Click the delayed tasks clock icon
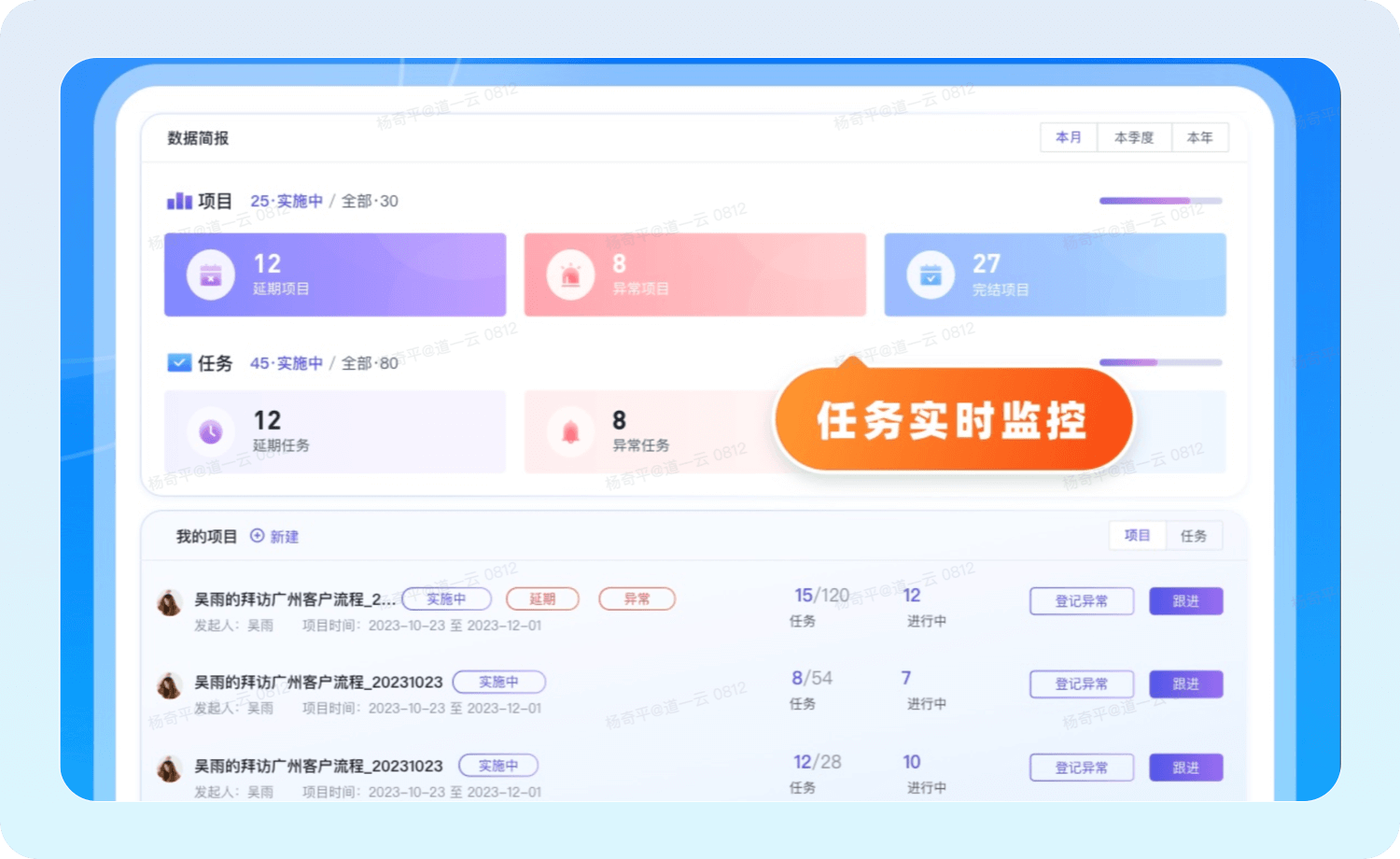This screenshot has width=1400, height=859. click(x=211, y=431)
